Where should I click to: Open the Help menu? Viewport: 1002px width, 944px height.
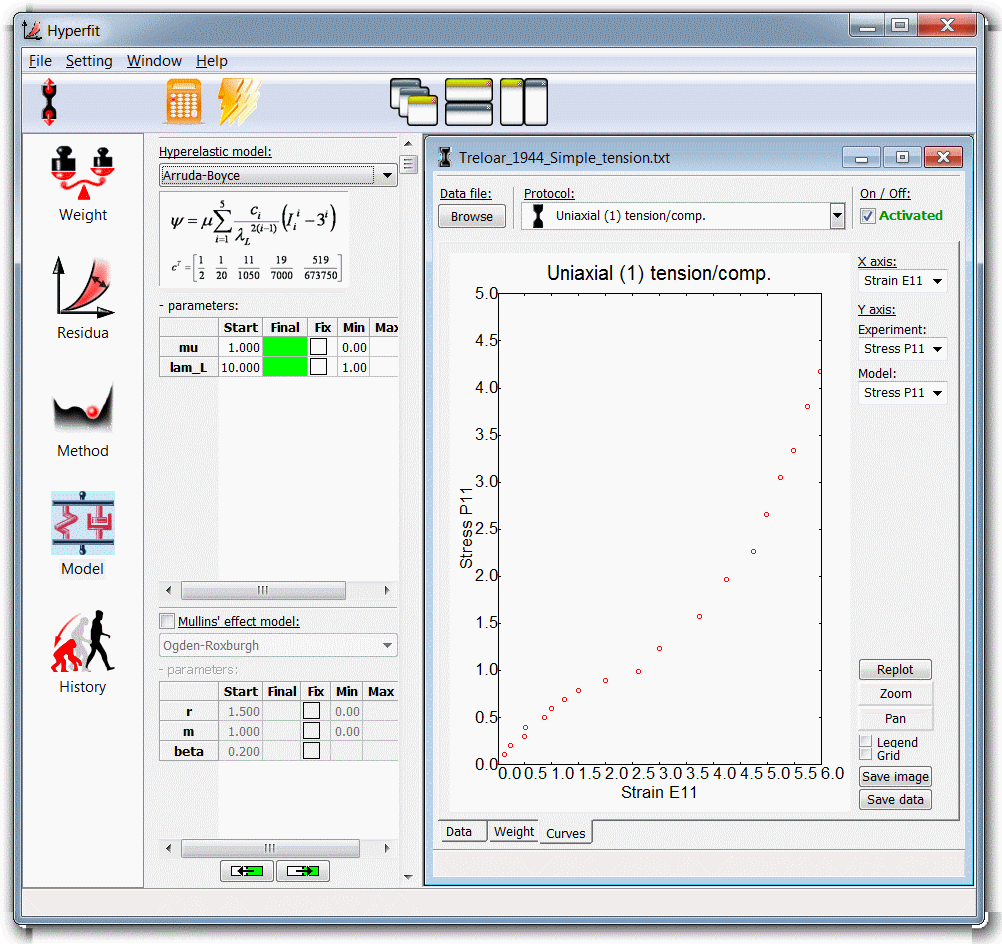(212, 61)
